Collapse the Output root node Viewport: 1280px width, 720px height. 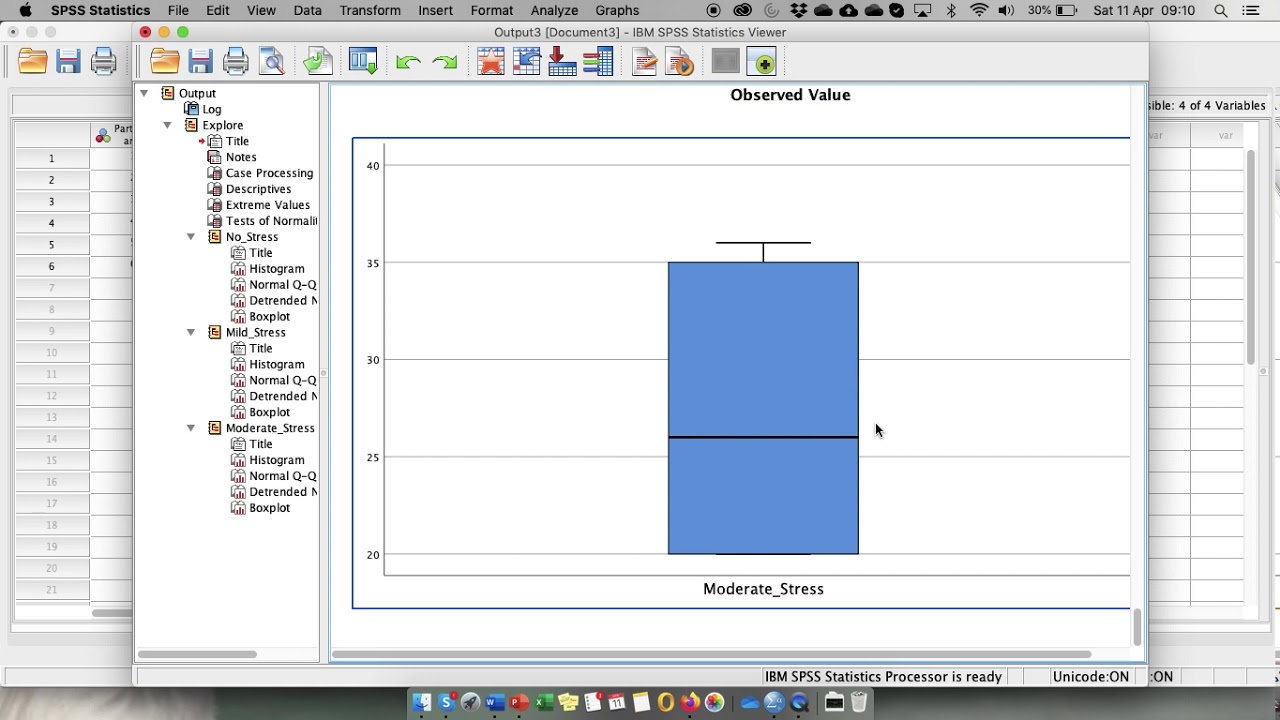[x=144, y=93]
